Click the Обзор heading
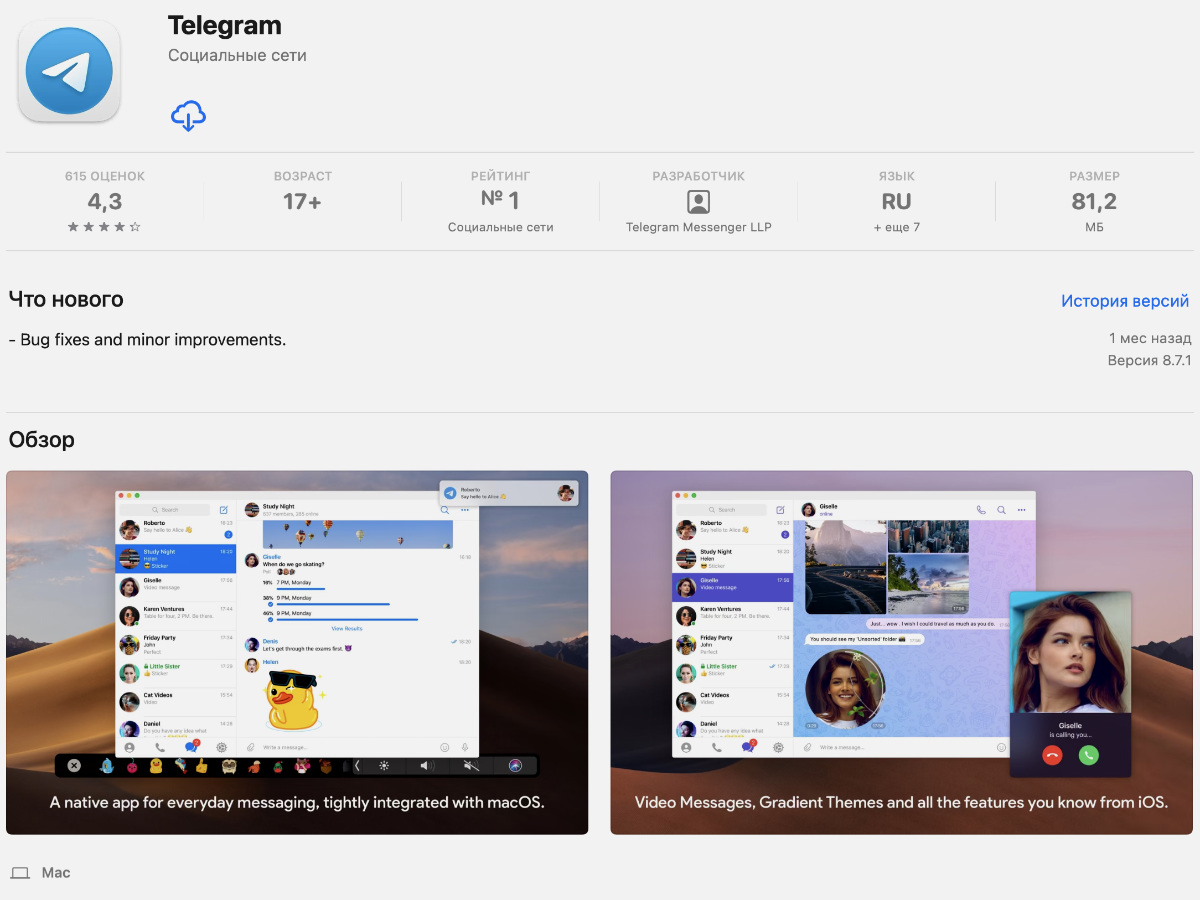 coord(41,439)
